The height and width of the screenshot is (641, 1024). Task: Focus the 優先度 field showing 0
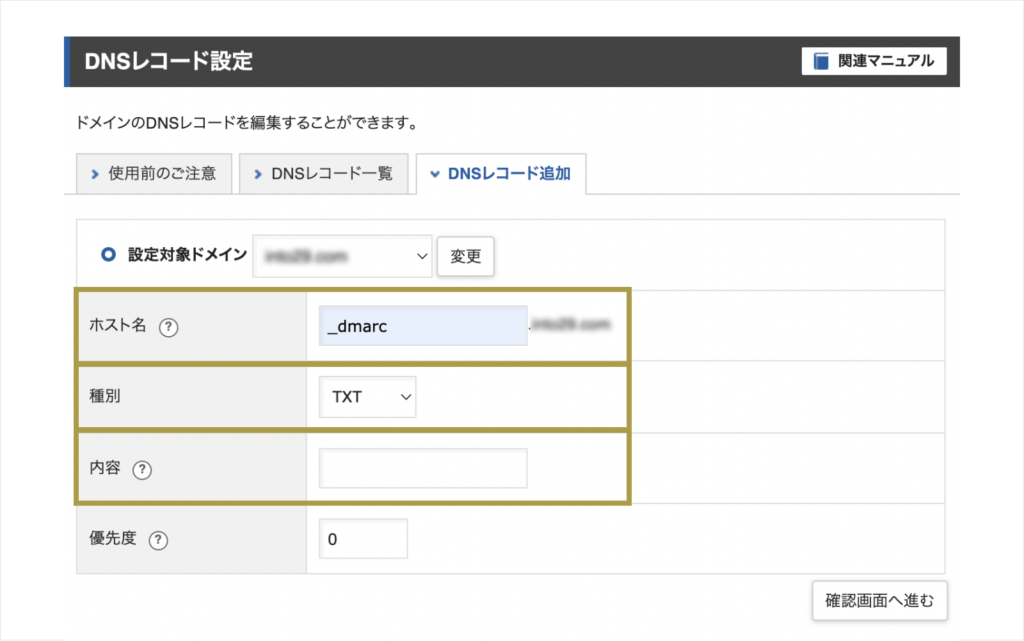363,539
